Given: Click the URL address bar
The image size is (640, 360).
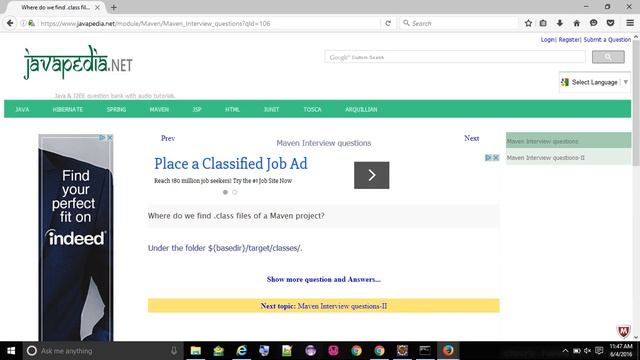Looking at the screenshot, I should pos(208,23).
